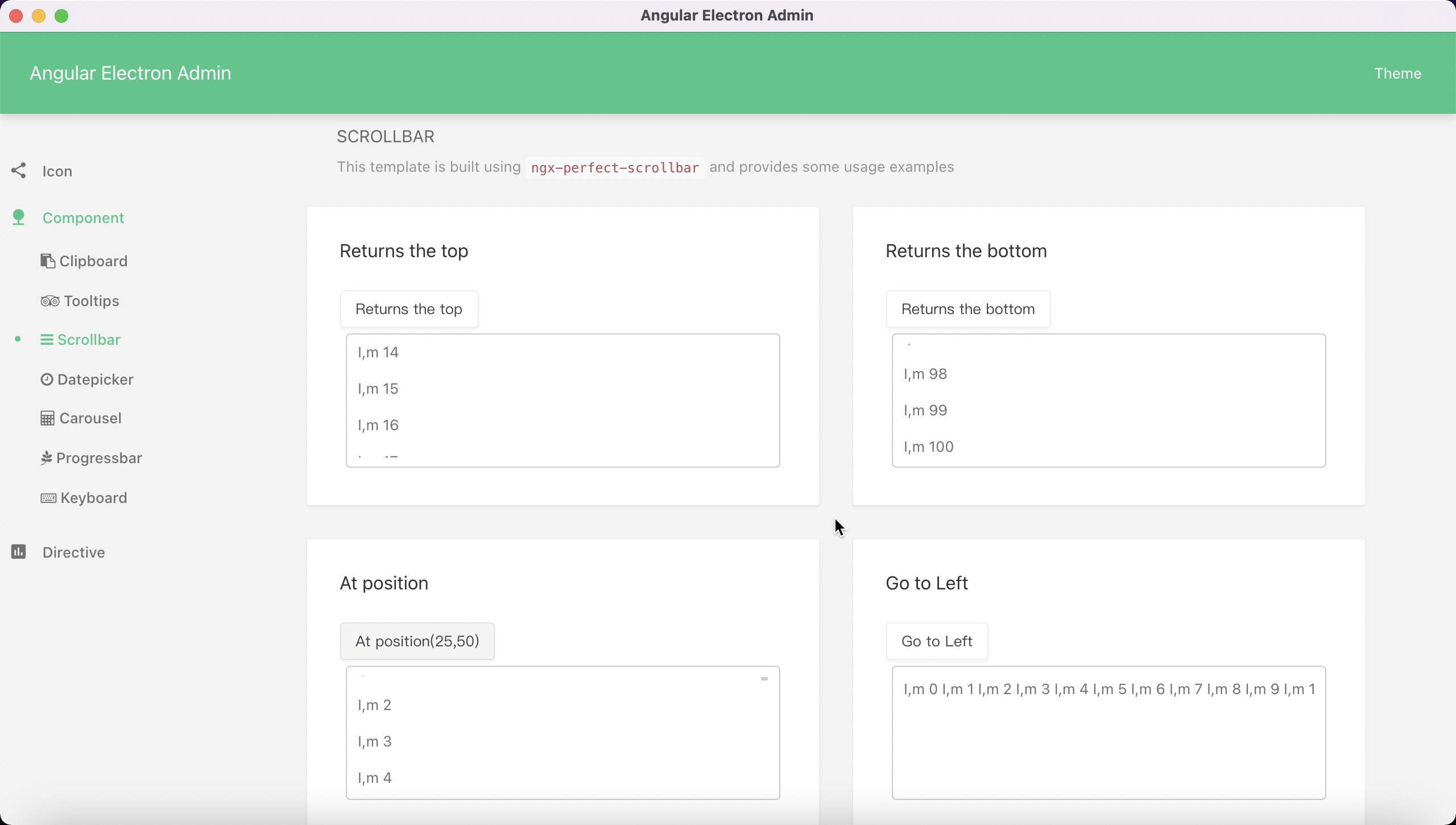Select Angular Electron Admin header link
Image resolution: width=1456 pixels, height=825 pixels.
129,73
